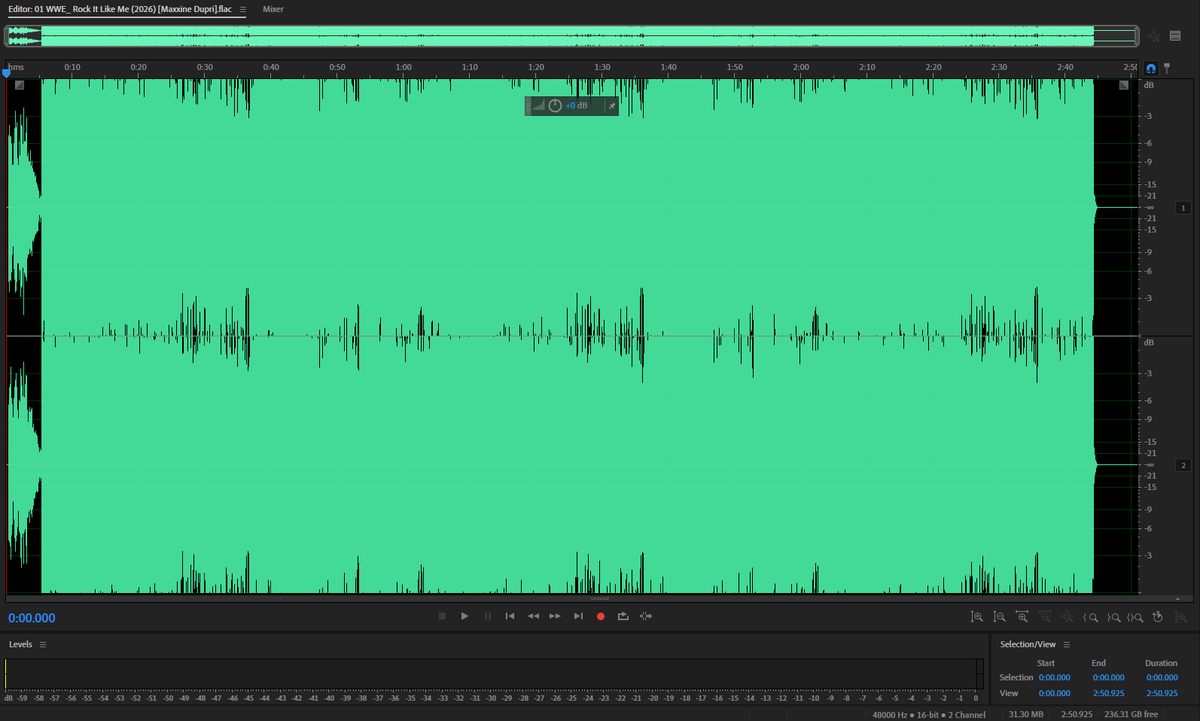
Task: Click the Selection End time field
Action: pos(1108,677)
